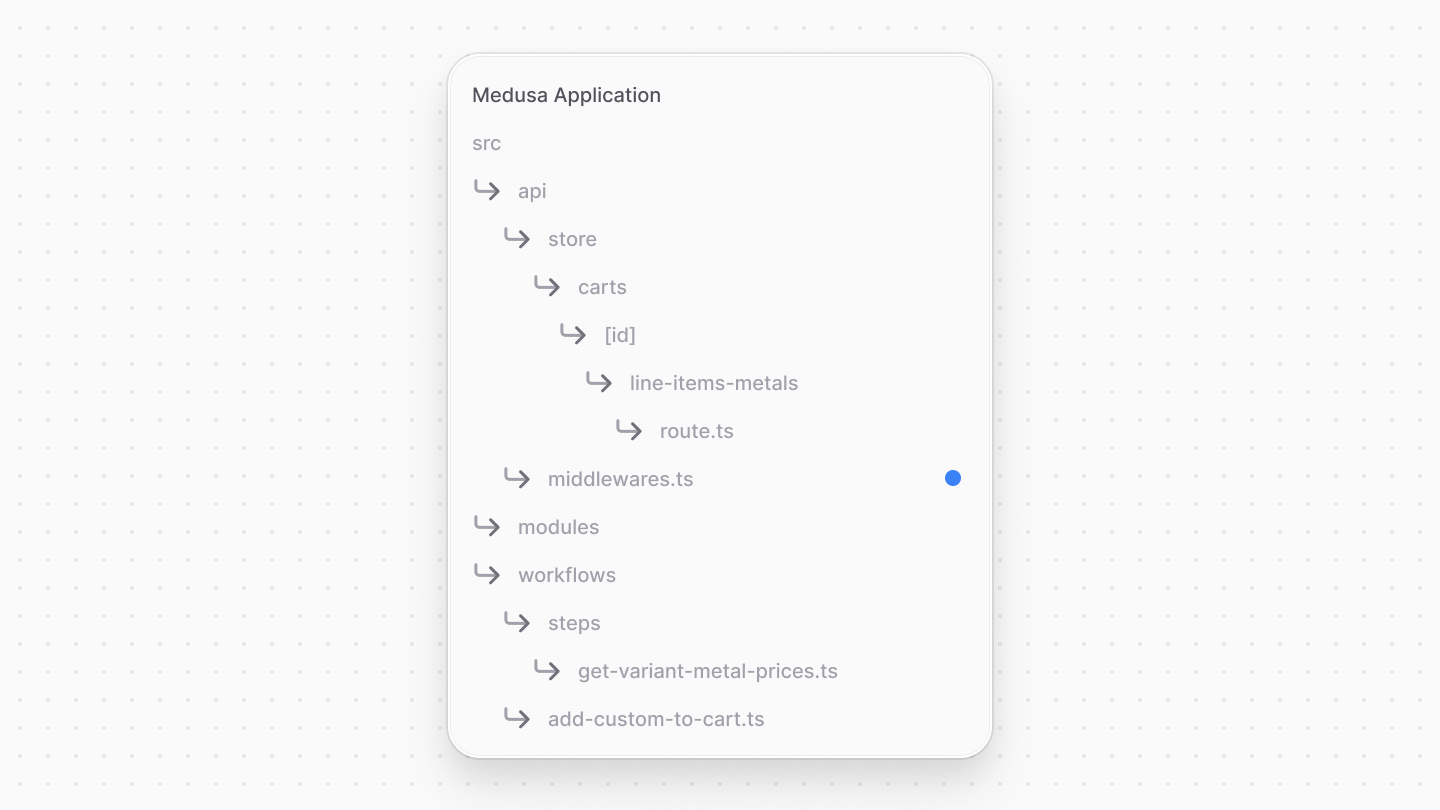
Task: Click the arrow icon beside steps folder
Action: coord(517,623)
